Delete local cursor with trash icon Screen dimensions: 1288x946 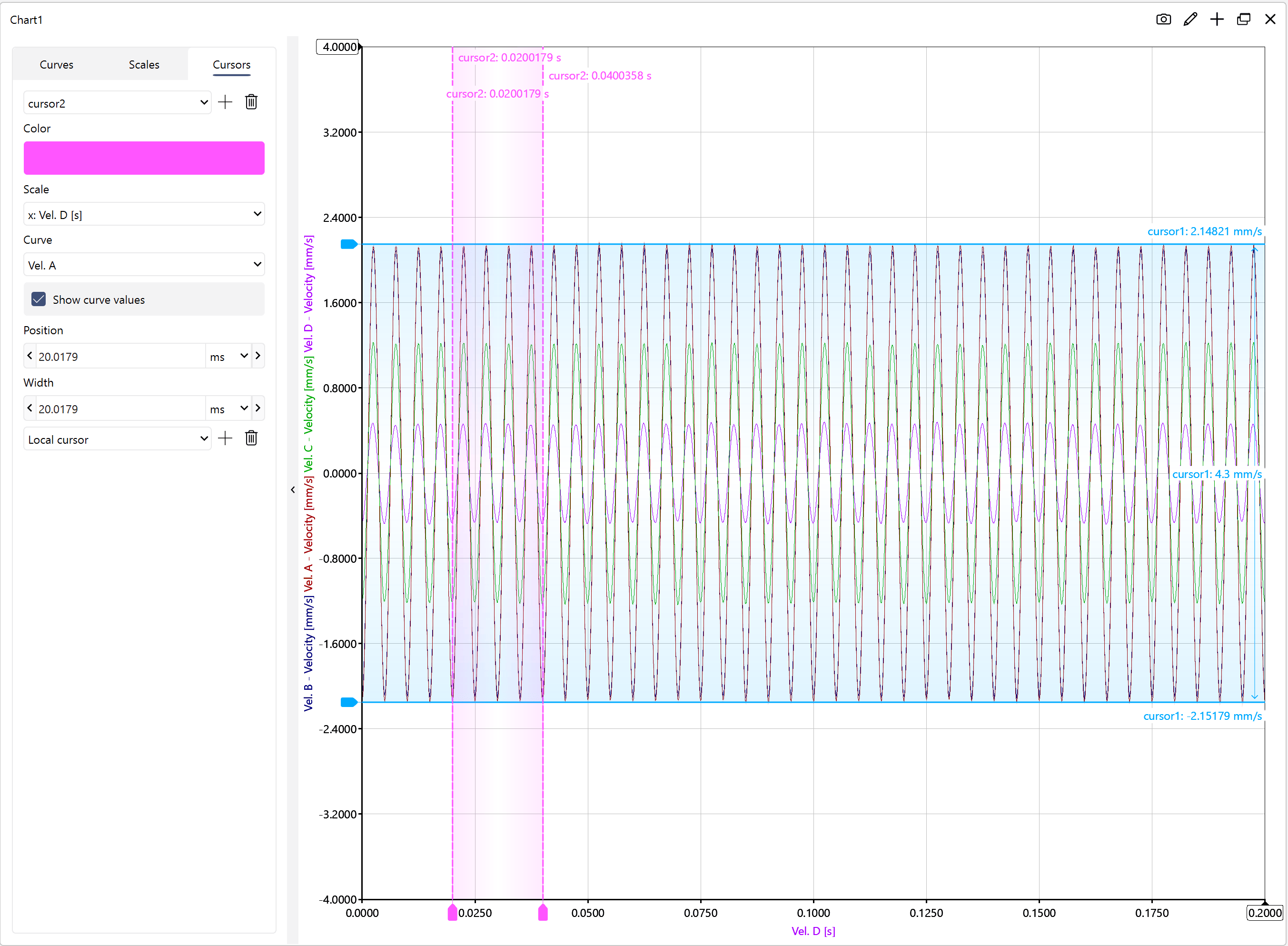tap(251, 438)
